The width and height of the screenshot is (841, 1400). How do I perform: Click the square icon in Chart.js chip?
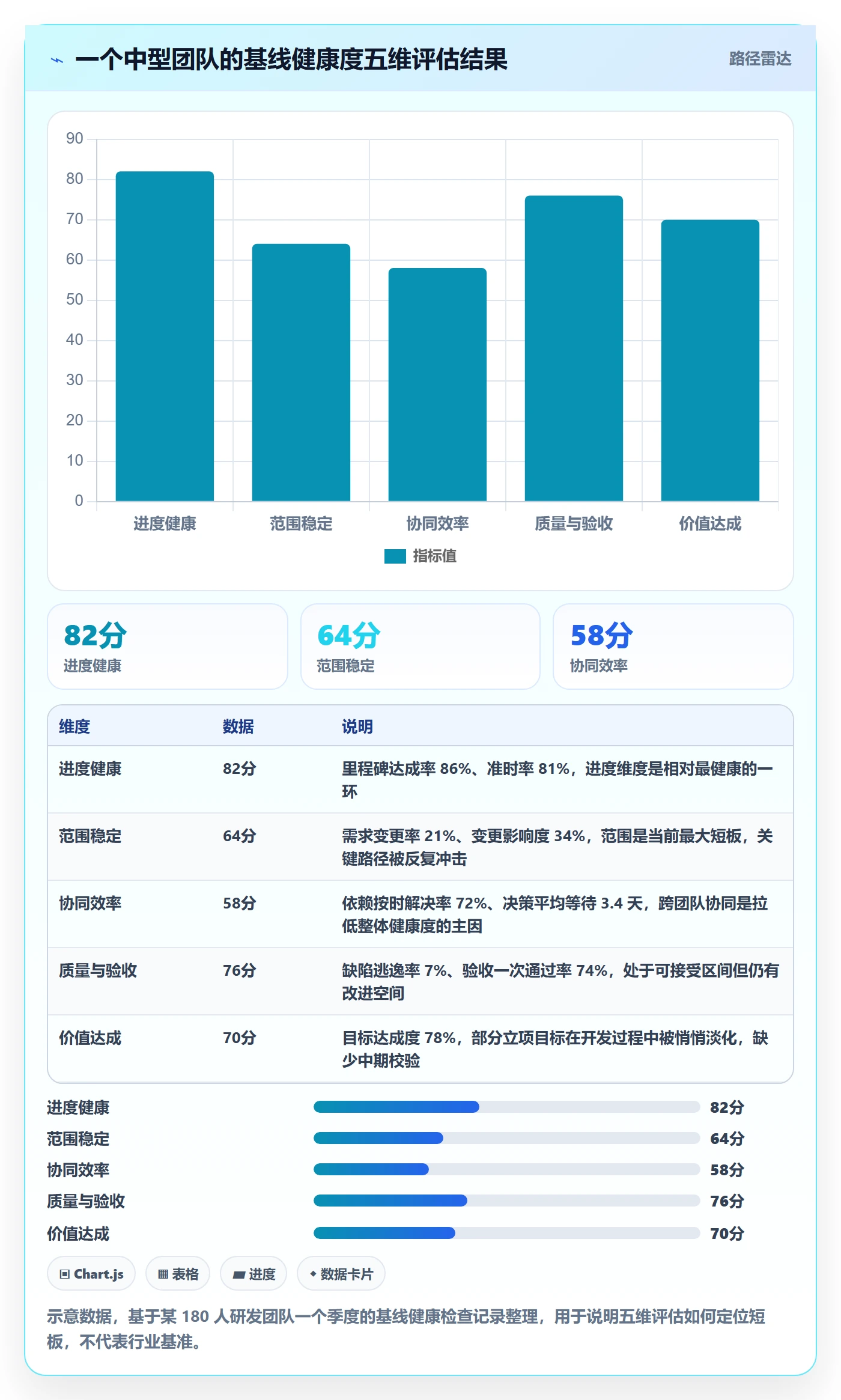pos(65,1274)
